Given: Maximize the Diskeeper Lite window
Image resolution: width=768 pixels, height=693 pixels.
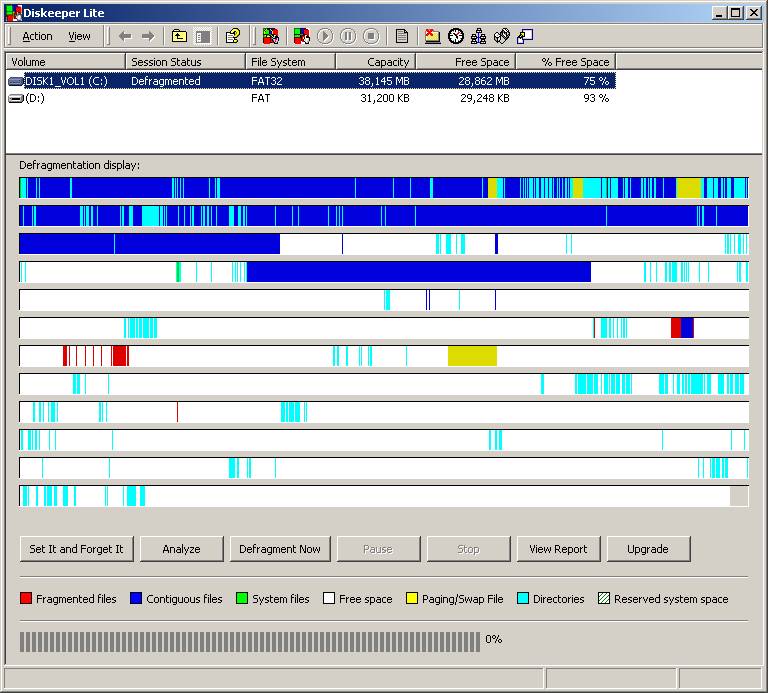Looking at the screenshot, I should click(736, 13).
